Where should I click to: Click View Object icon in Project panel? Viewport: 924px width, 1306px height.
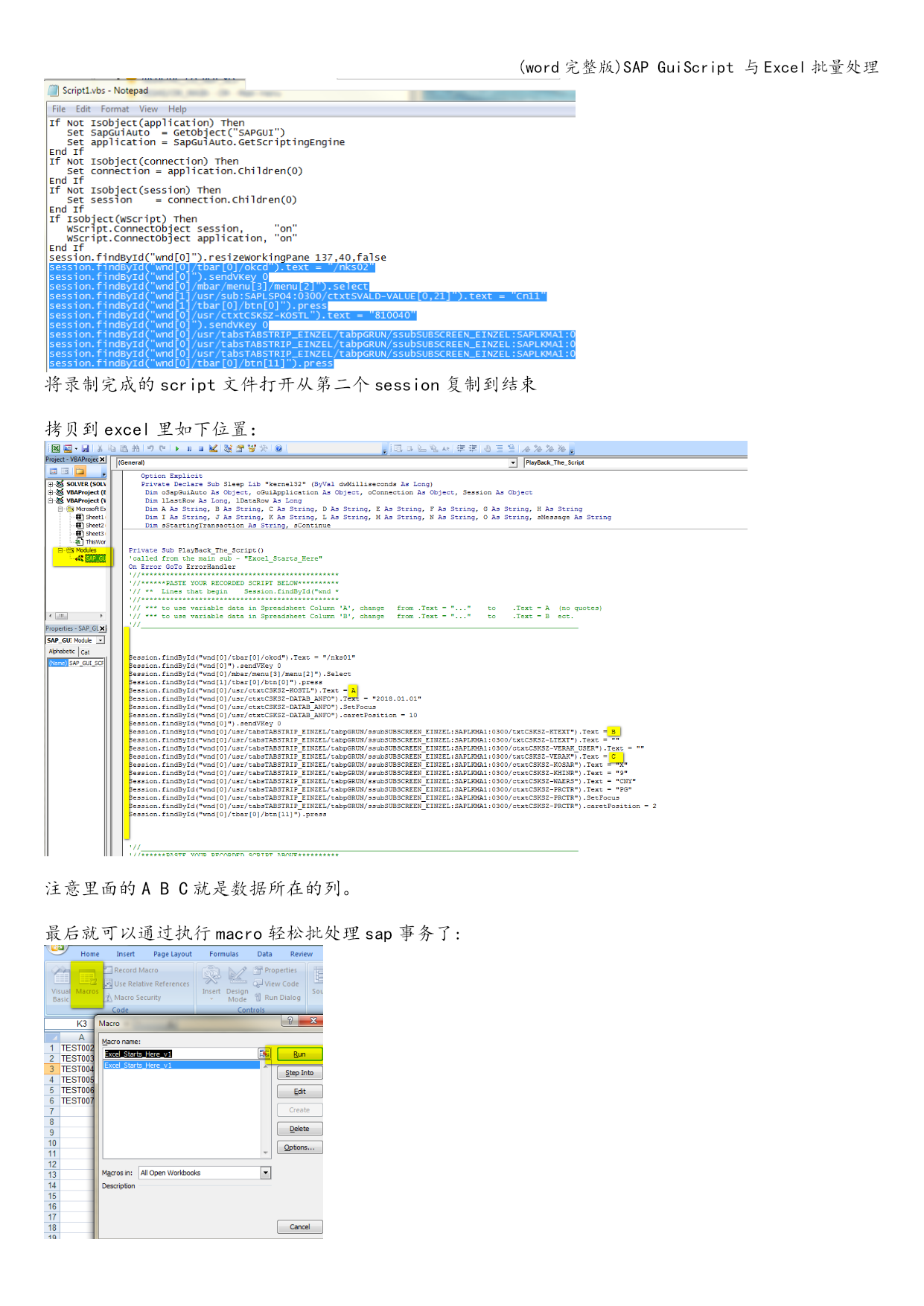tap(66, 471)
